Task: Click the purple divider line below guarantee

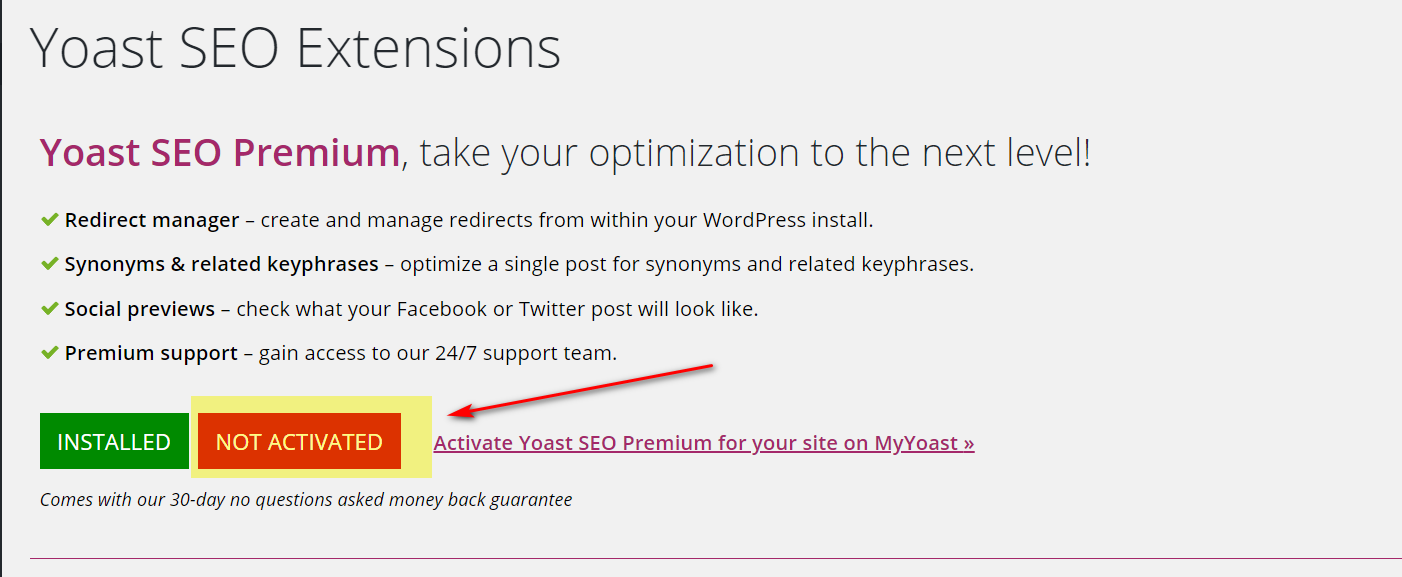Action: tap(700, 558)
